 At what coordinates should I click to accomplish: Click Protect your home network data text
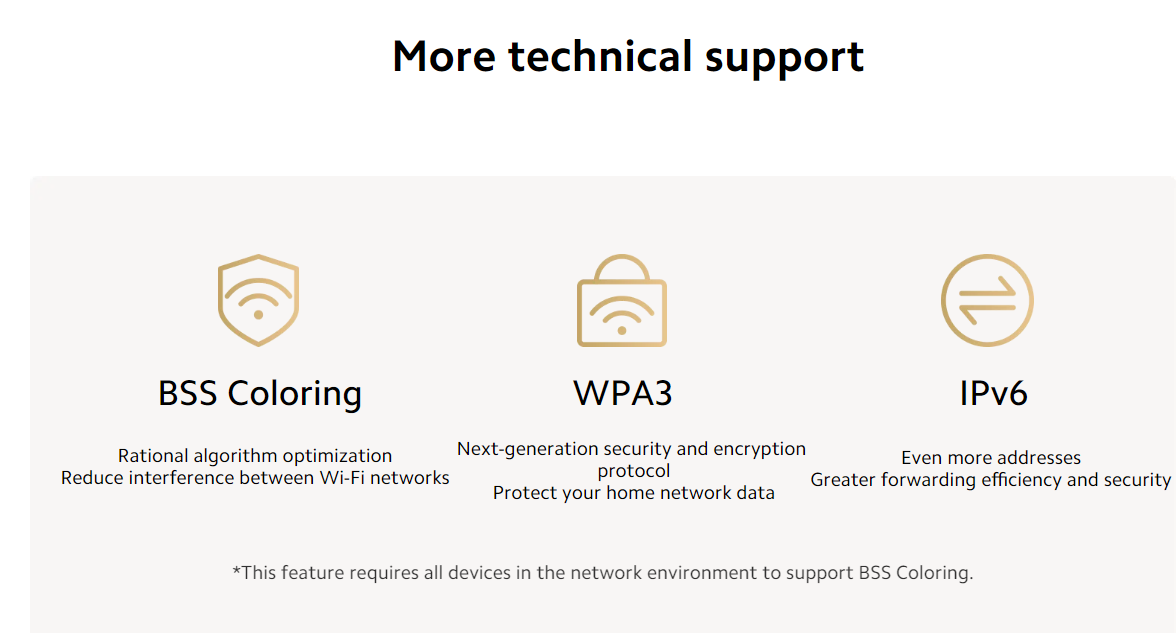[634, 493]
